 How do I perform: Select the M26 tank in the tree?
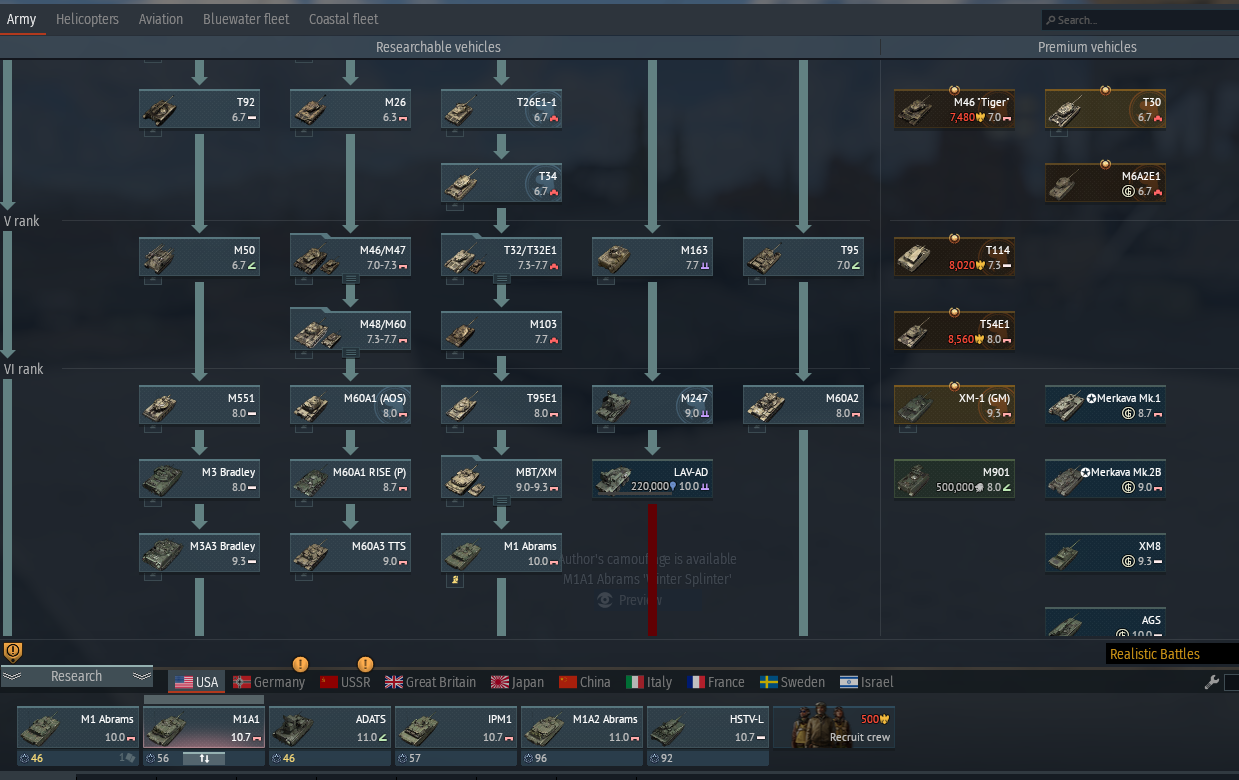(x=350, y=109)
